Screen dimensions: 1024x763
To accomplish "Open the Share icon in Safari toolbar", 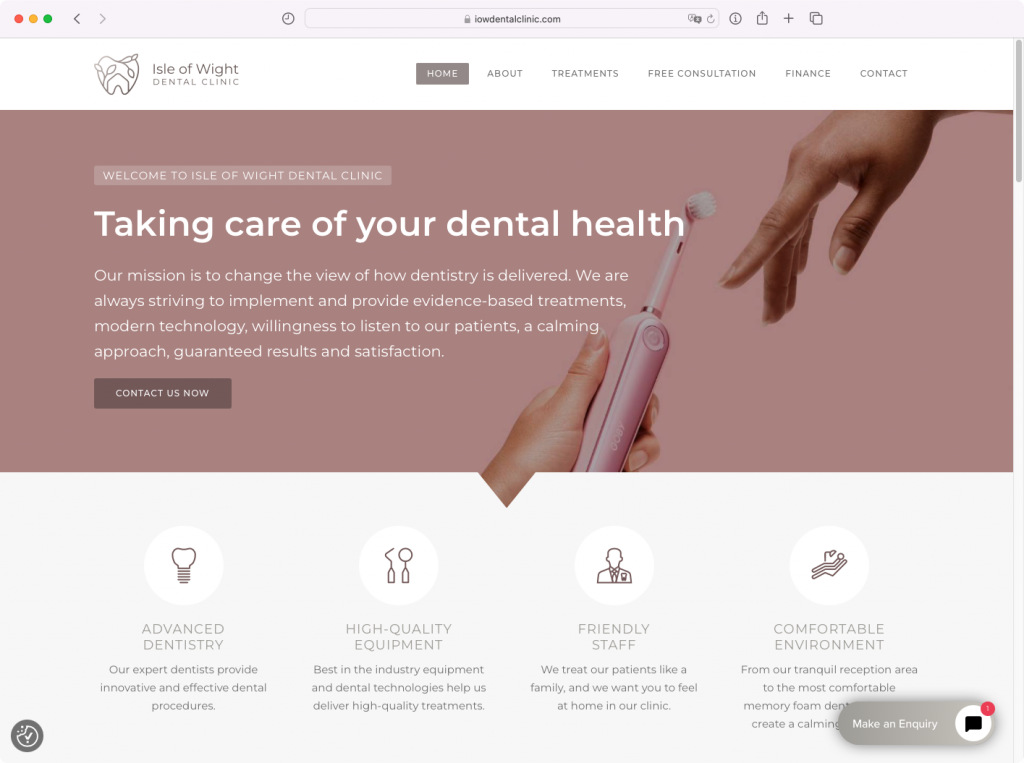I will pyautogui.click(x=762, y=18).
